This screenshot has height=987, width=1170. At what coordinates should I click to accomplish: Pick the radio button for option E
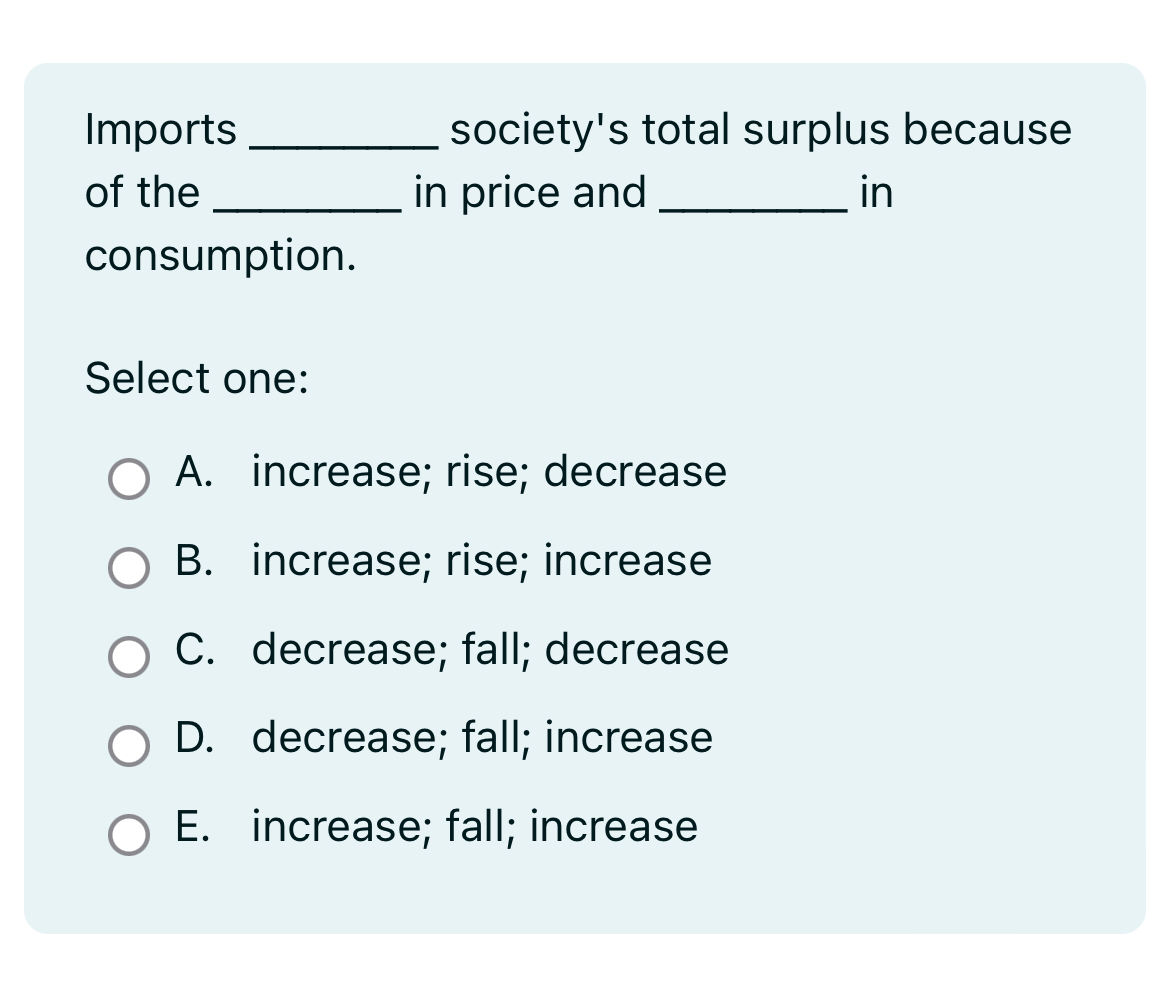click(128, 834)
